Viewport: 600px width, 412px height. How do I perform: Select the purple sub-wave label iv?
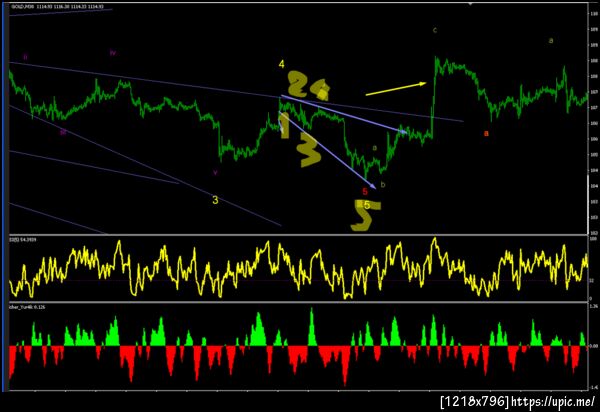[112, 53]
